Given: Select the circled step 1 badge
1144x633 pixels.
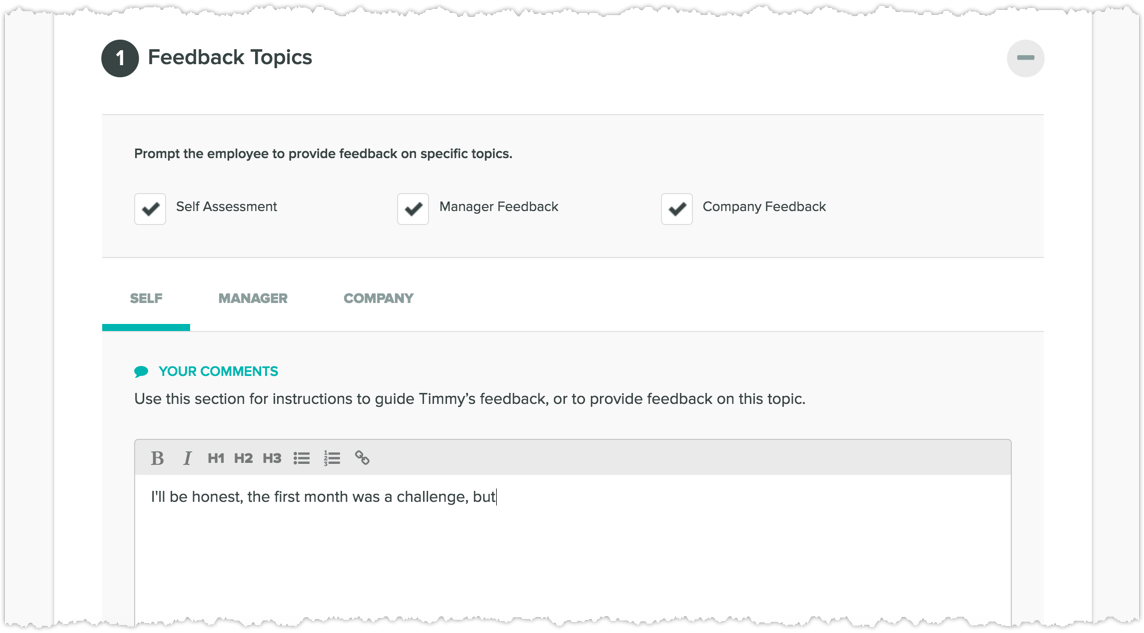Looking at the screenshot, I should click(x=119, y=58).
